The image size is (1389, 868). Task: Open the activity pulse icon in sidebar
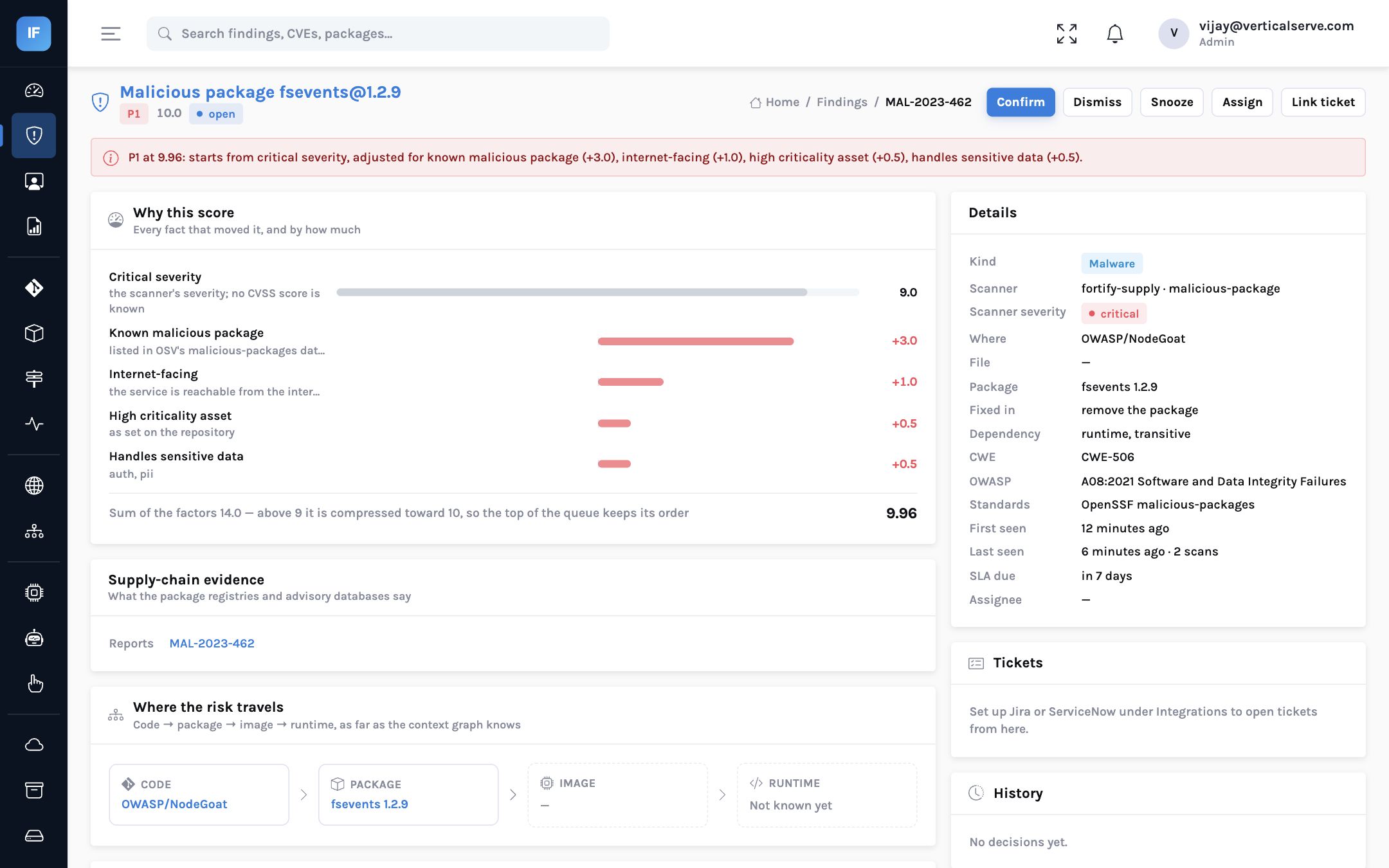tap(34, 424)
